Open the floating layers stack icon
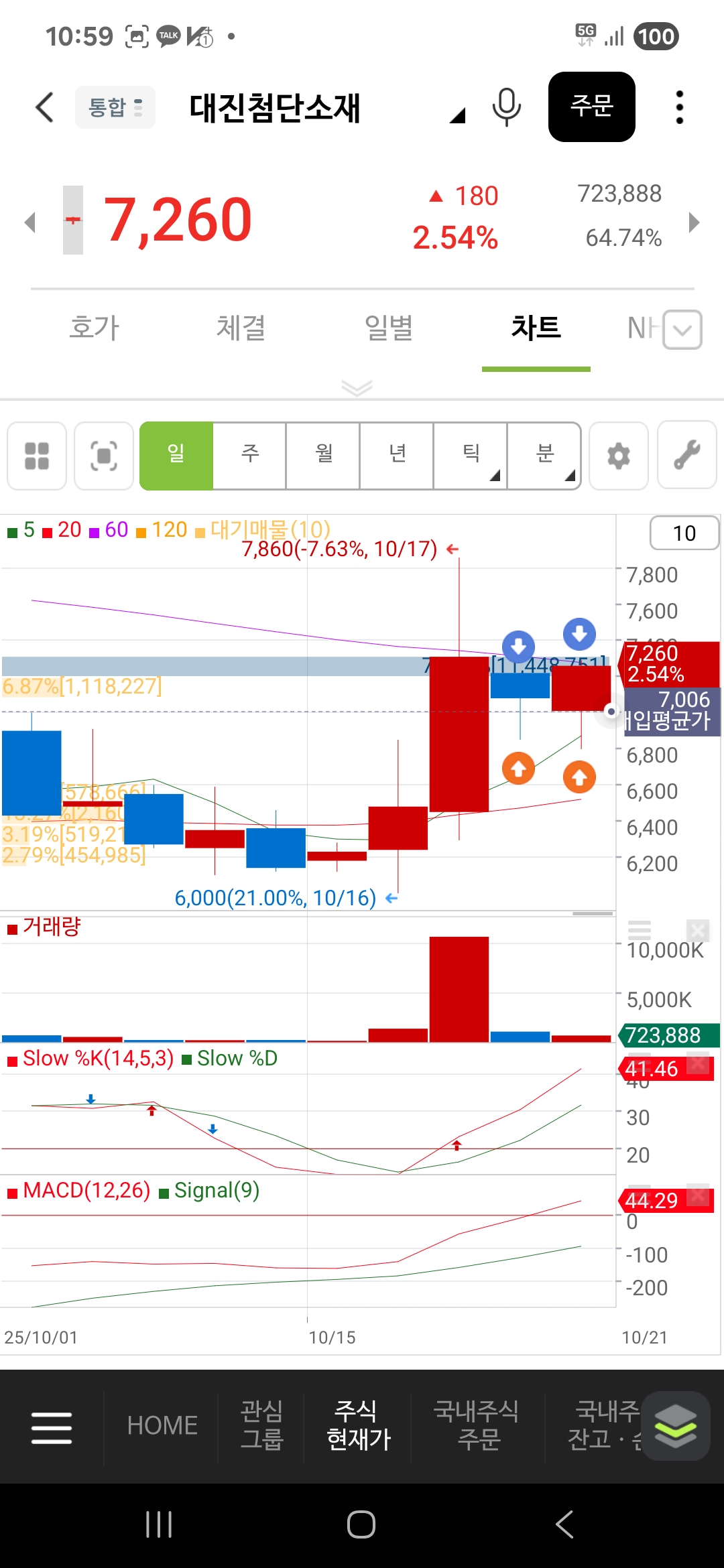 pos(675,1426)
